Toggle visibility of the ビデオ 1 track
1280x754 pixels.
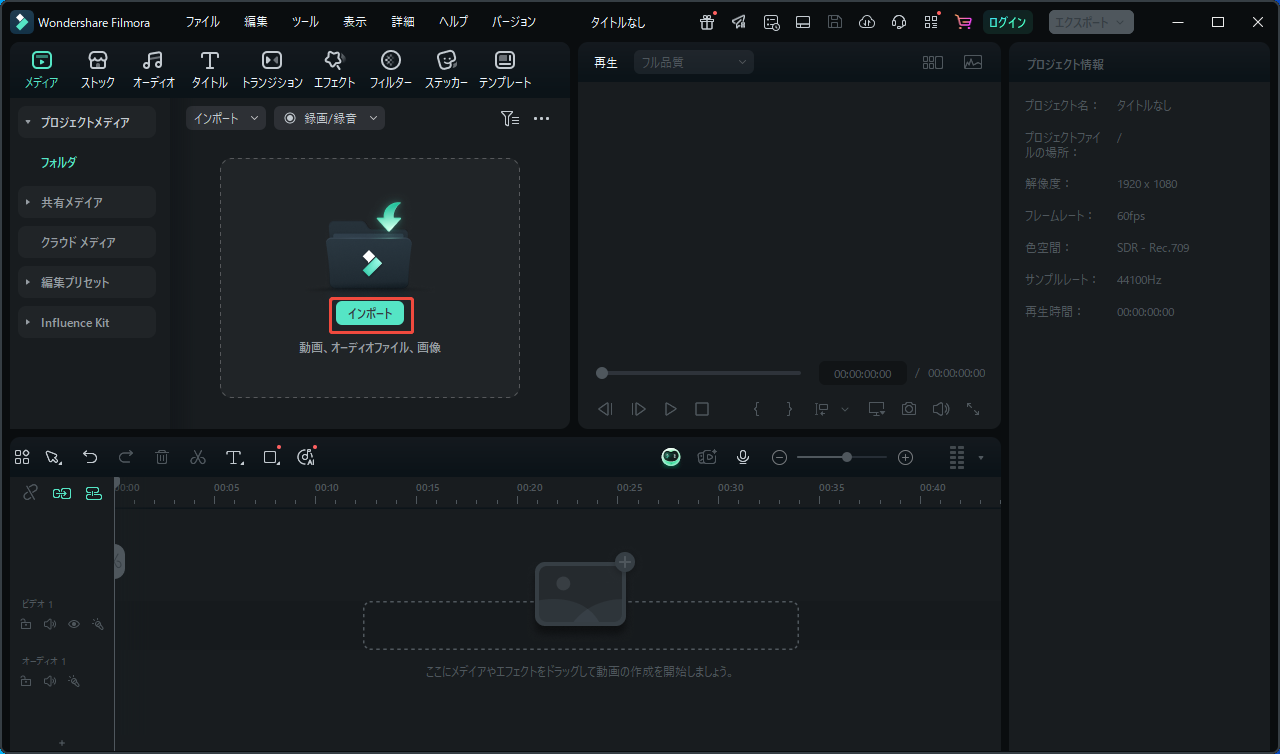coord(73,624)
